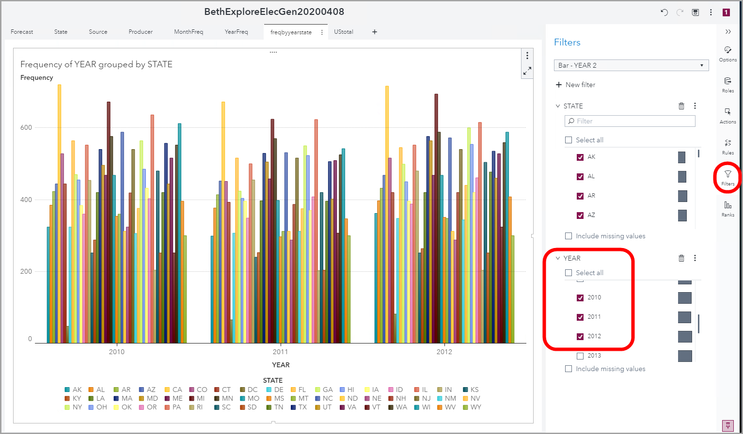Enable Include missing values under STATE
The width and height of the screenshot is (743, 434).
(569, 235)
